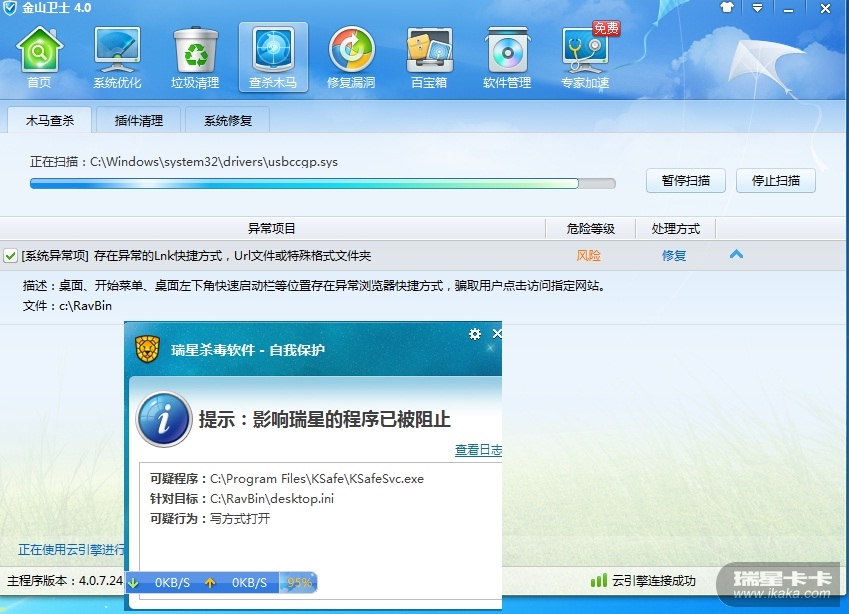Click 暂停扫描 pause scan button

(x=685, y=180)
